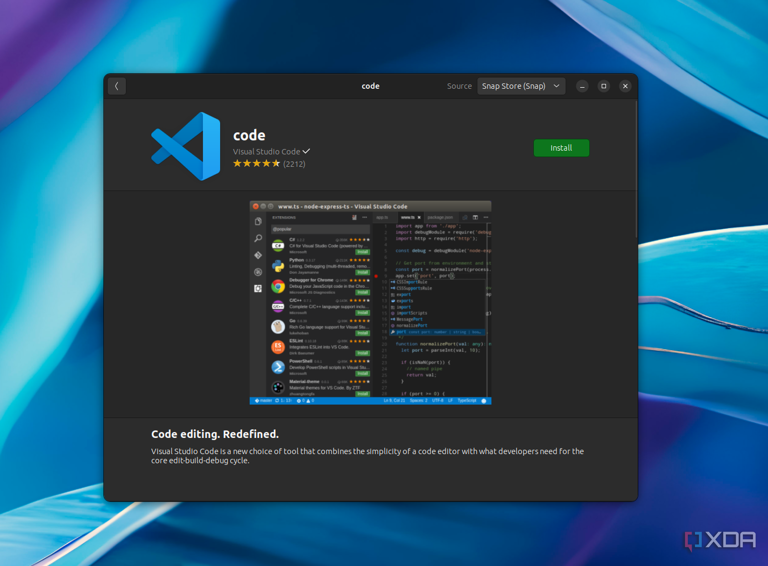Click the search magnifier icon in the screenshot sidebar
Image resolution: width=768 pixels, height=566 pixels.
(x=258, y=238)
